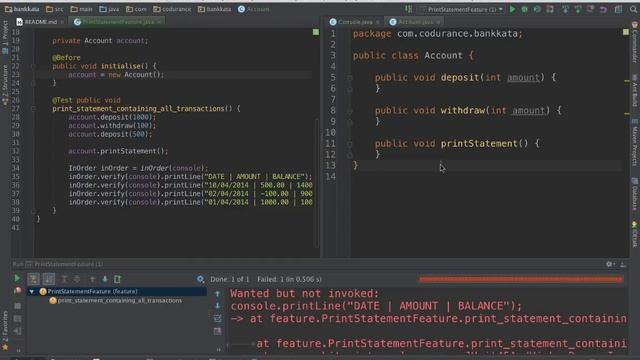Fold the print_statement test method in gutter
Viewport: 640px width, 360px height.
point(33,109)
